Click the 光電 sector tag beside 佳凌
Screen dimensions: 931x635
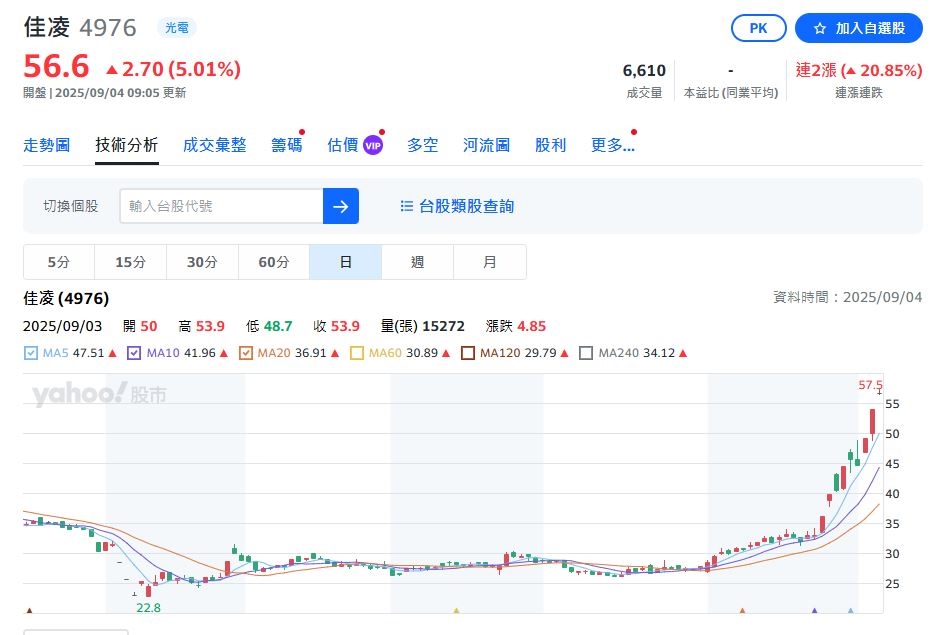pyautogui.click(x=177, y=28)
